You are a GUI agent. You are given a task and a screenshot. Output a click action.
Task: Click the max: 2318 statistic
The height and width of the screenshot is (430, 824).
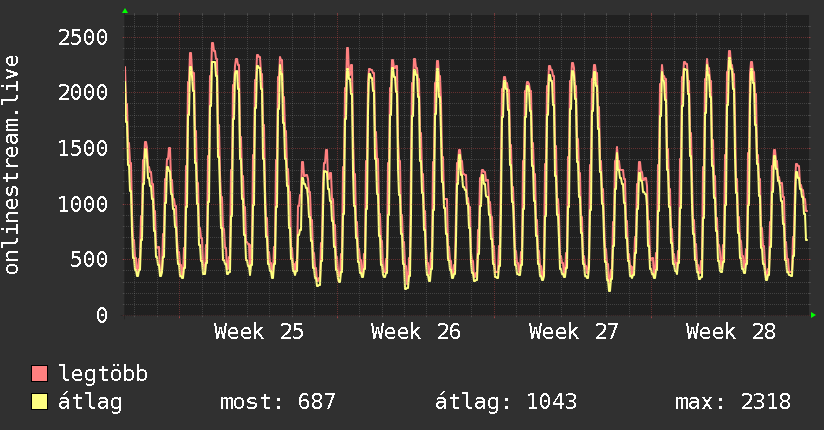[x=733, y=402]
